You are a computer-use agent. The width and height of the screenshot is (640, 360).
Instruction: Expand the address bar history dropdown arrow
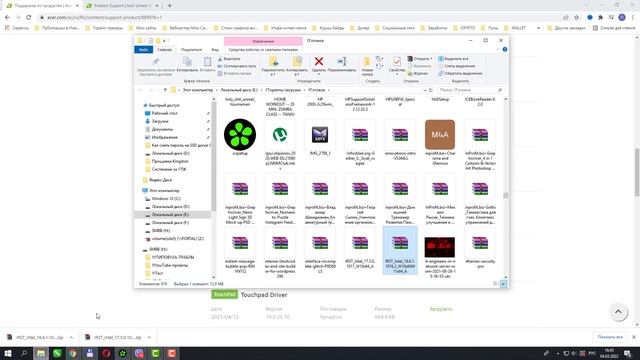(424, 90)
